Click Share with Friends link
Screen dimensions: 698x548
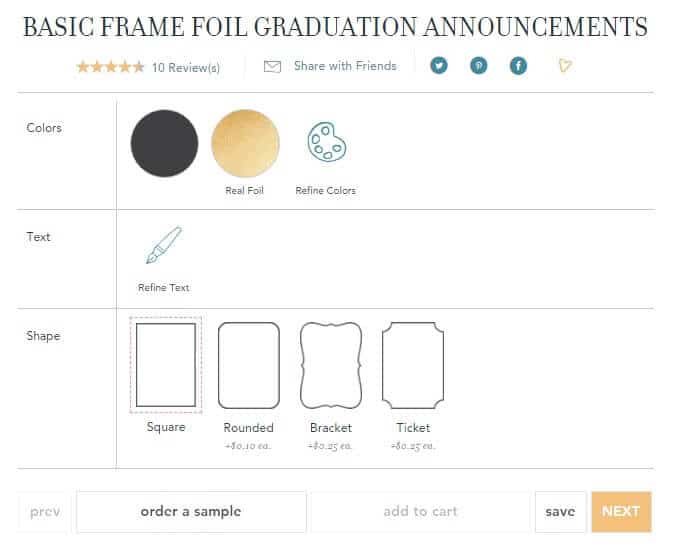(345, 66)
